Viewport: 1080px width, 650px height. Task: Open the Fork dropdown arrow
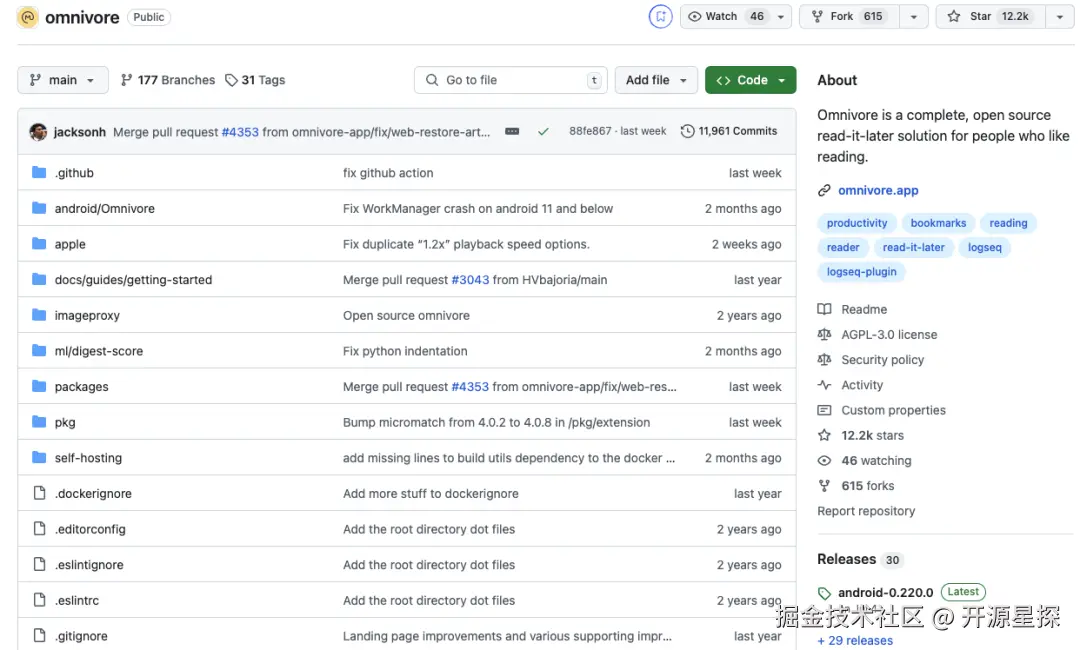click(913, 17)
